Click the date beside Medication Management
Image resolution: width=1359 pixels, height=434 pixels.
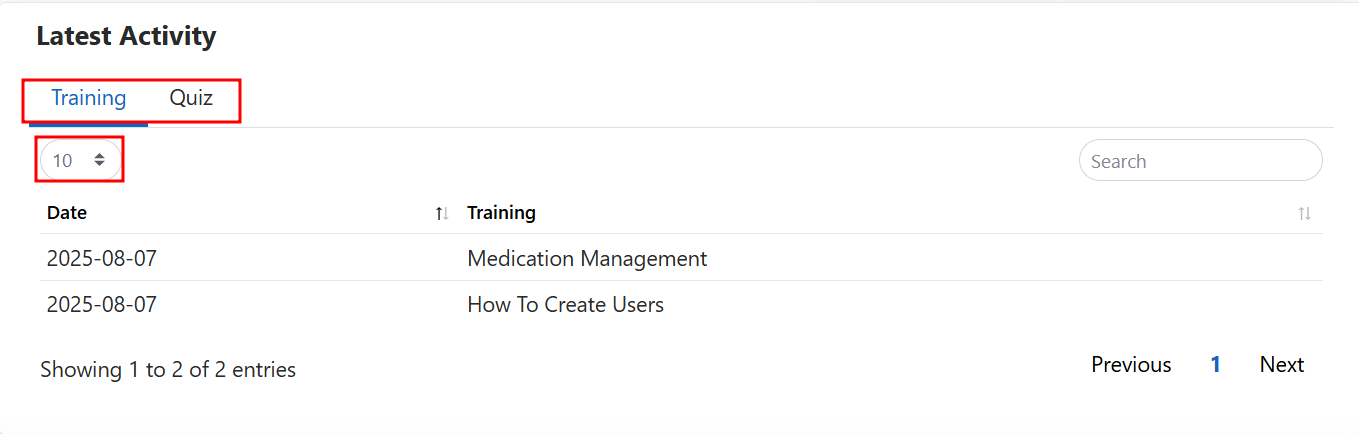point(102,259)
